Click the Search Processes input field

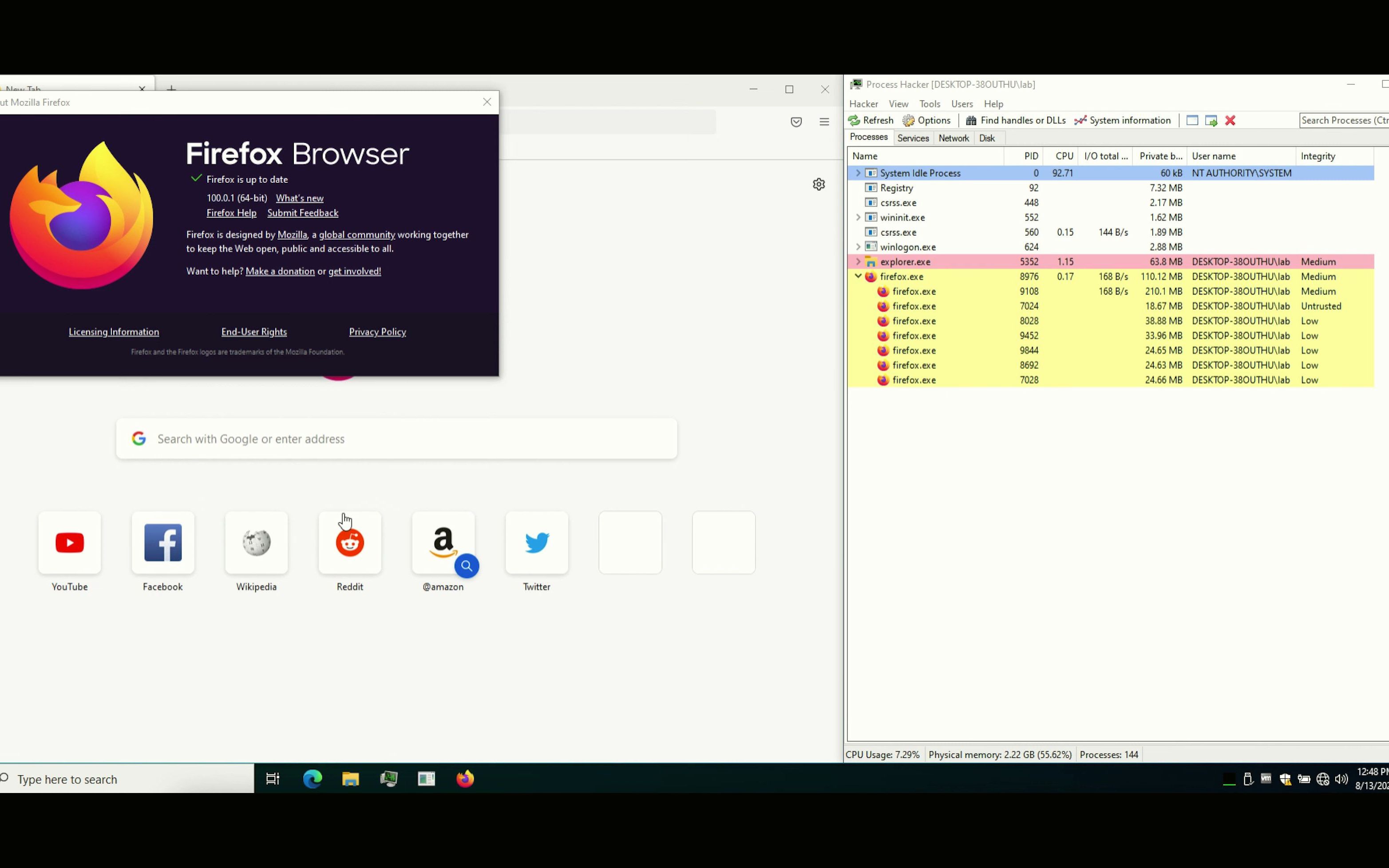[1343, 120]
